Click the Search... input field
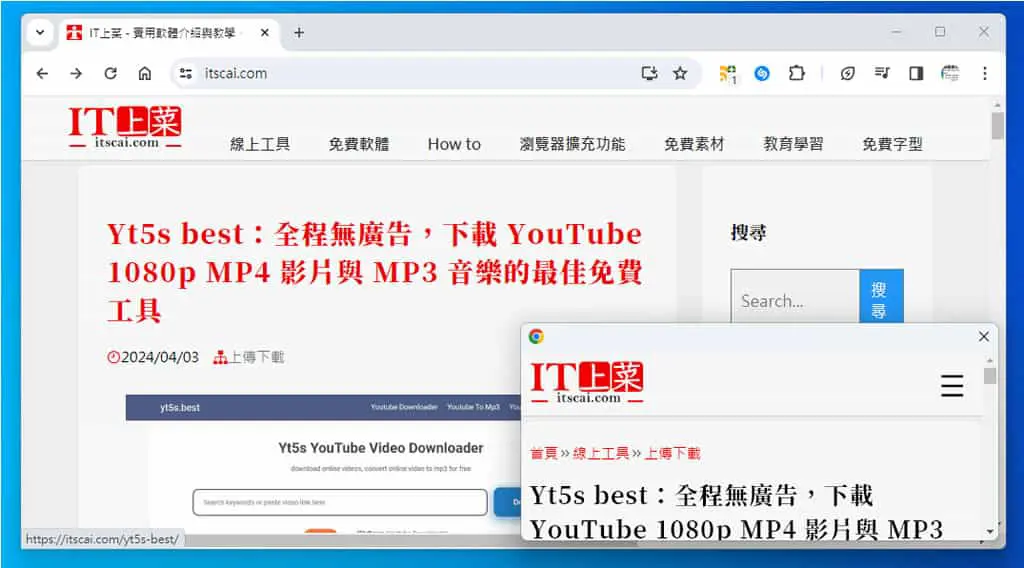 click(x=795, y=297)
